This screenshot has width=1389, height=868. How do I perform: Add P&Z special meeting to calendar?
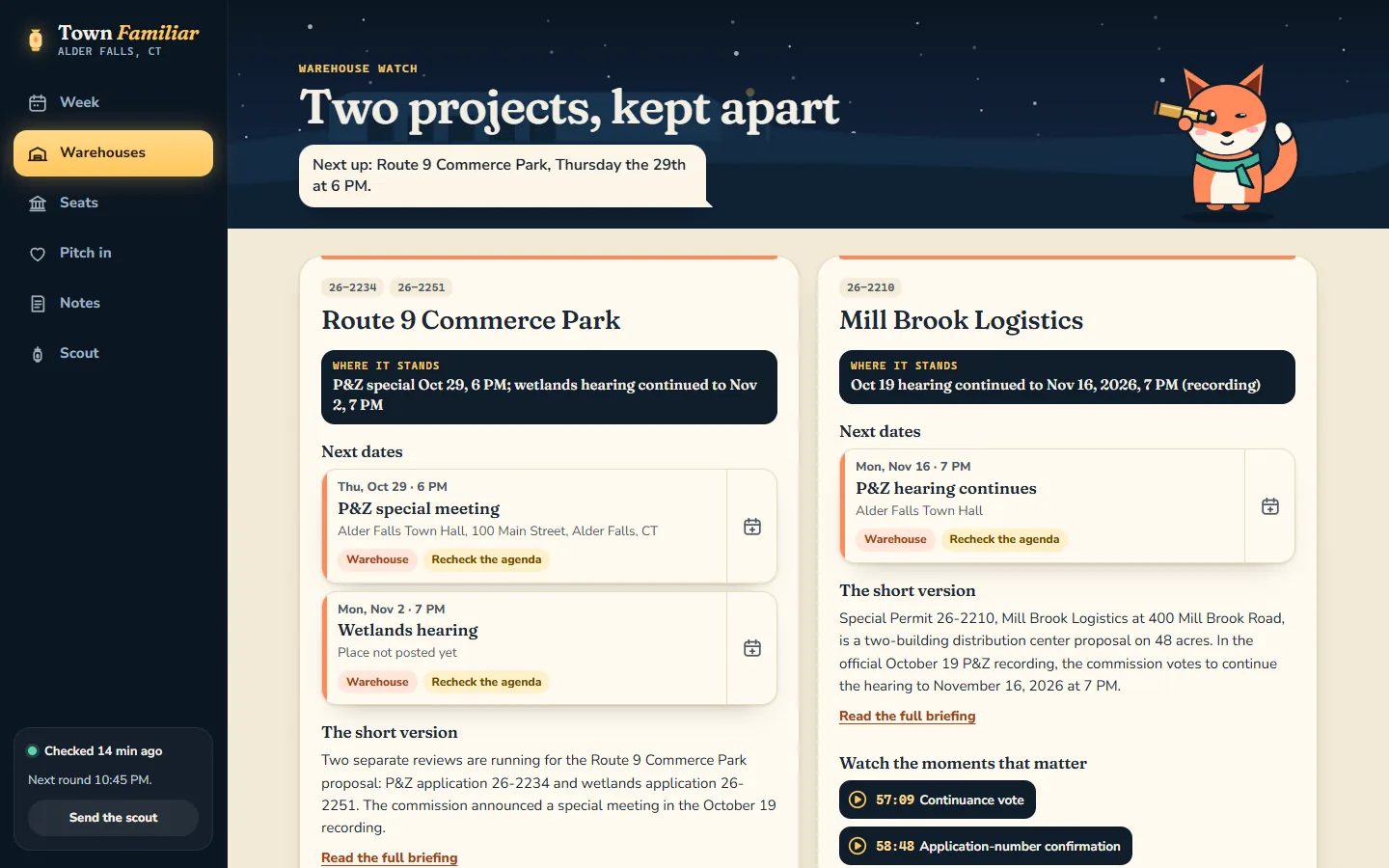pyautogui.click(x=752, y=527)
